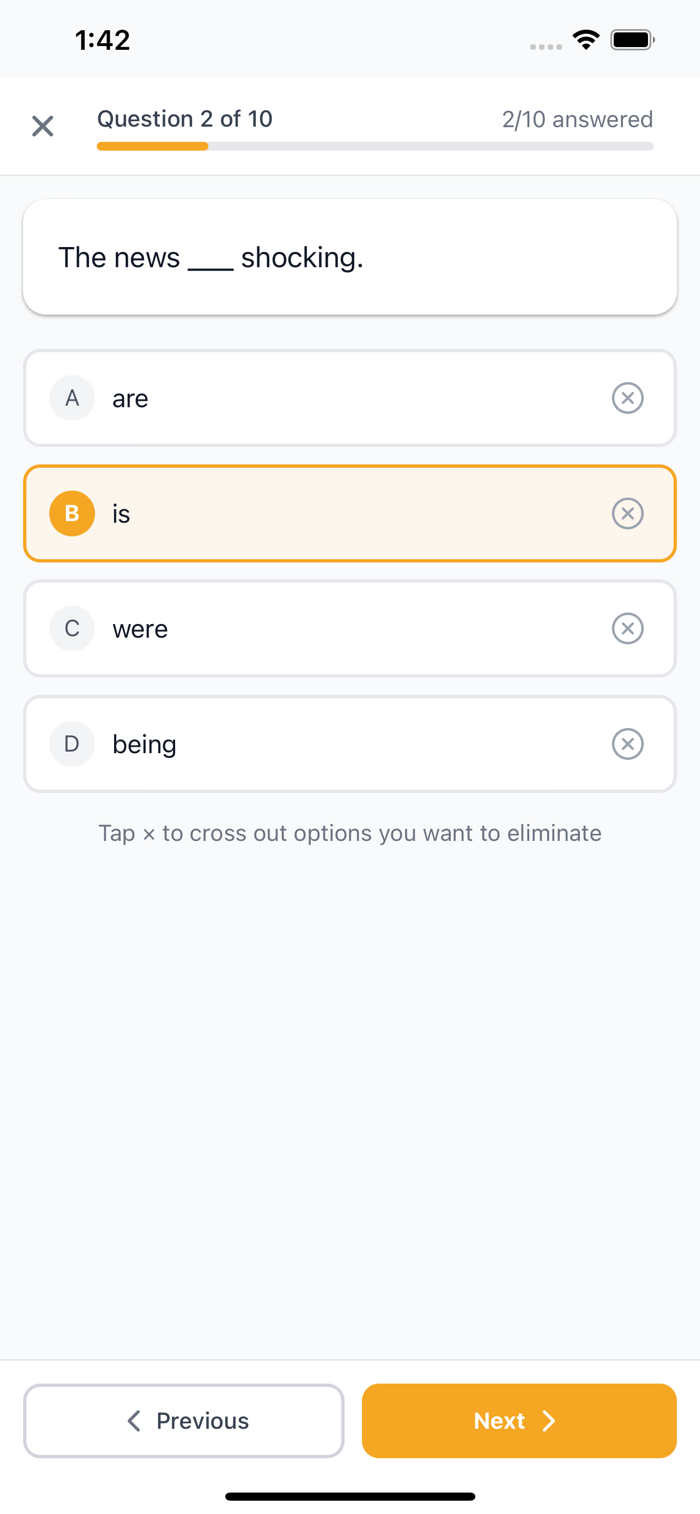
Task: Select the letter C circle badge
Action: coord(72,629)
